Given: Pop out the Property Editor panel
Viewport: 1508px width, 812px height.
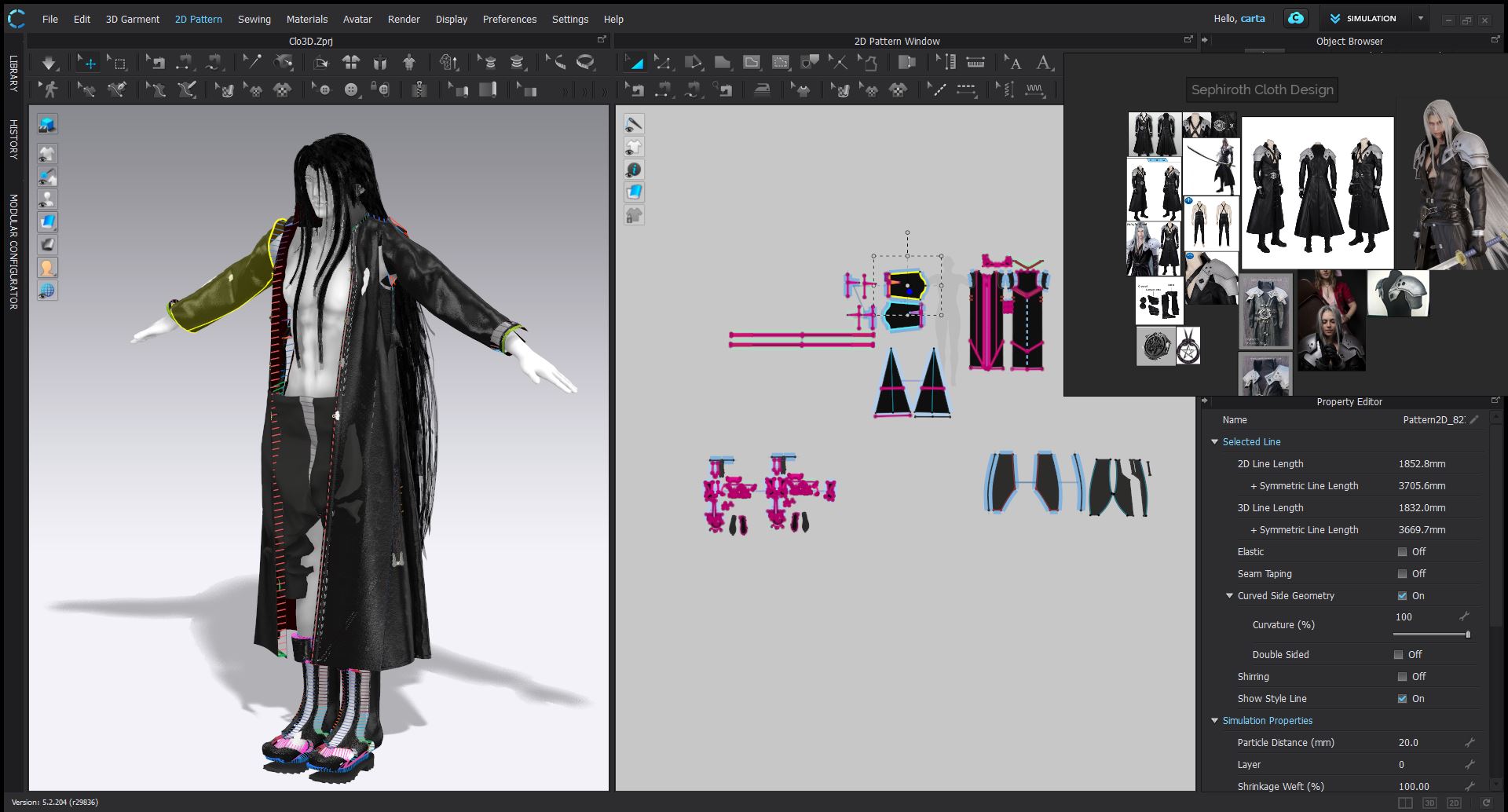Looking at the screenshot, I should (x=1495, y=401).
